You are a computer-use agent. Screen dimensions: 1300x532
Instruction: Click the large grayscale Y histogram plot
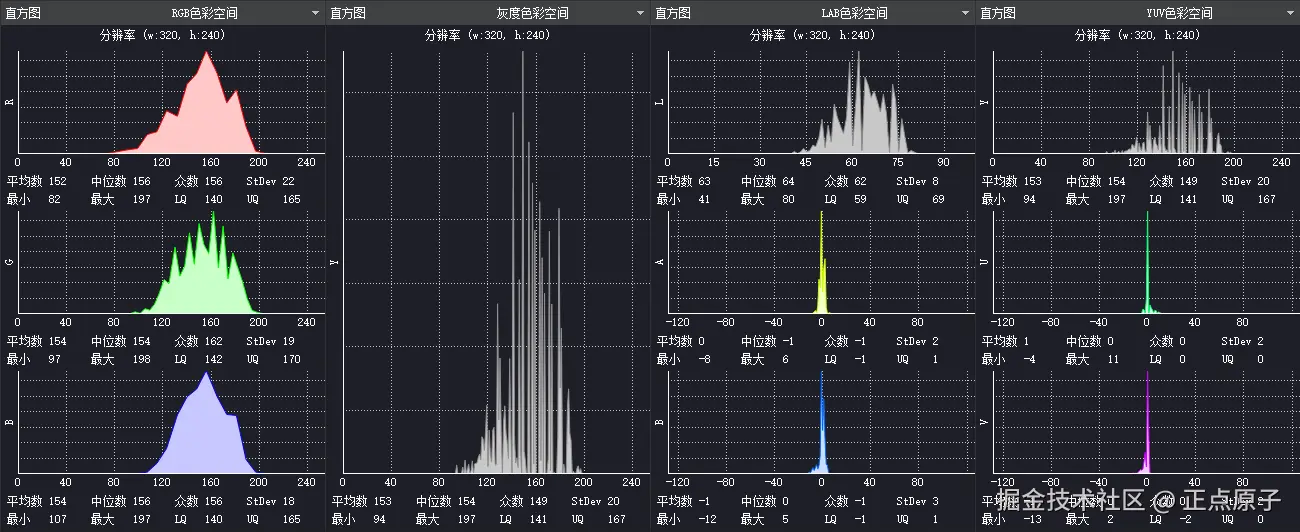[495, 262]
